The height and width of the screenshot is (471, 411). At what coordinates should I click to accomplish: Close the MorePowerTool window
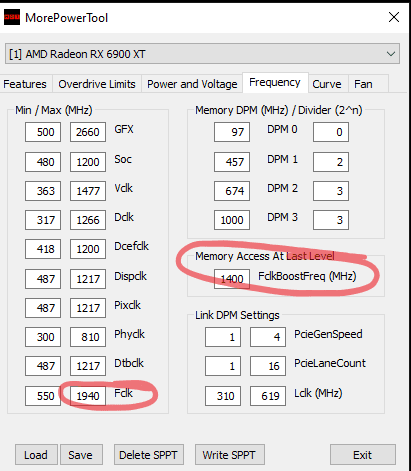point(394,17)
